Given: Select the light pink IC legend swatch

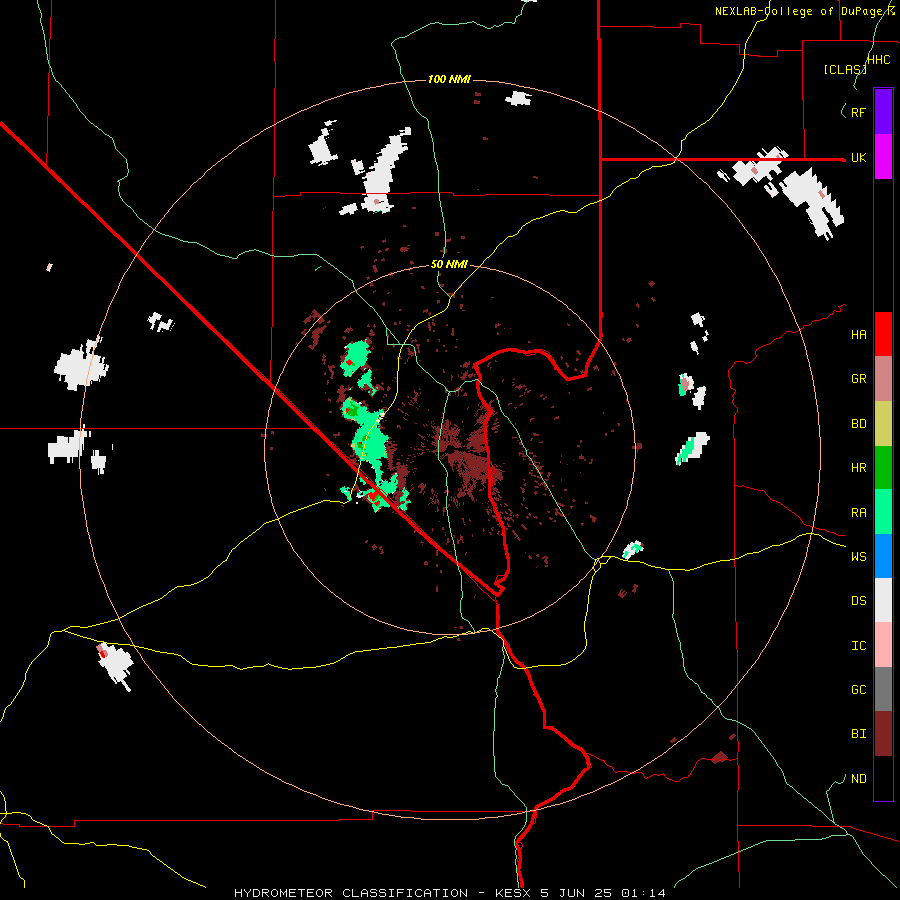Looking at the screenshot, I should (x=883, y=645).
